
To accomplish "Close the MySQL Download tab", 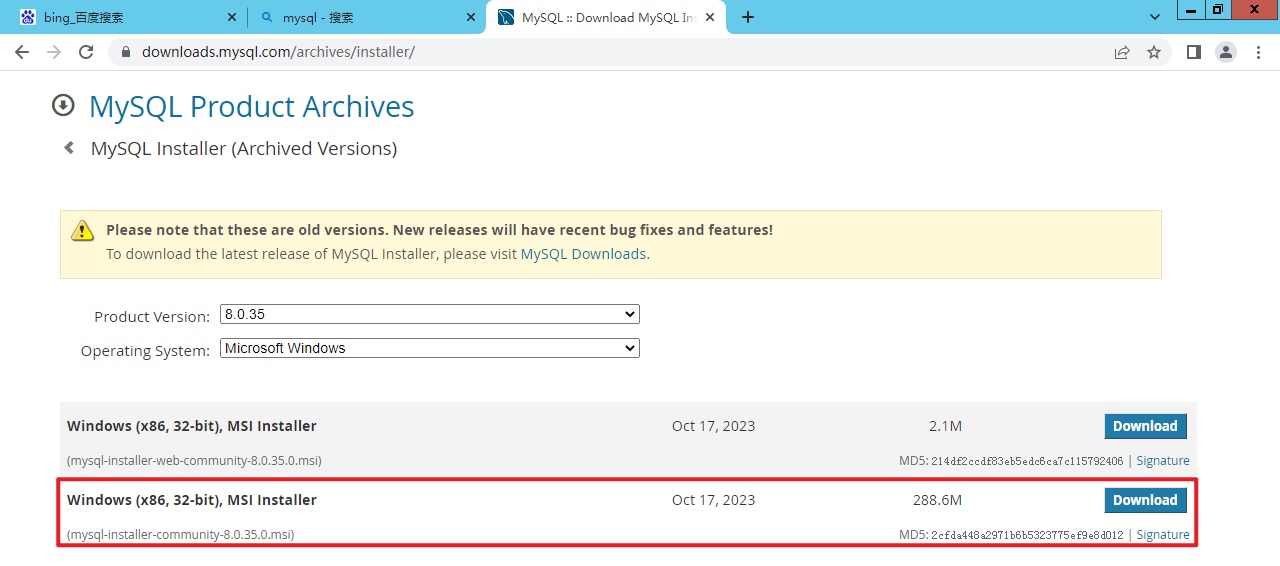I will click(712, 17).
